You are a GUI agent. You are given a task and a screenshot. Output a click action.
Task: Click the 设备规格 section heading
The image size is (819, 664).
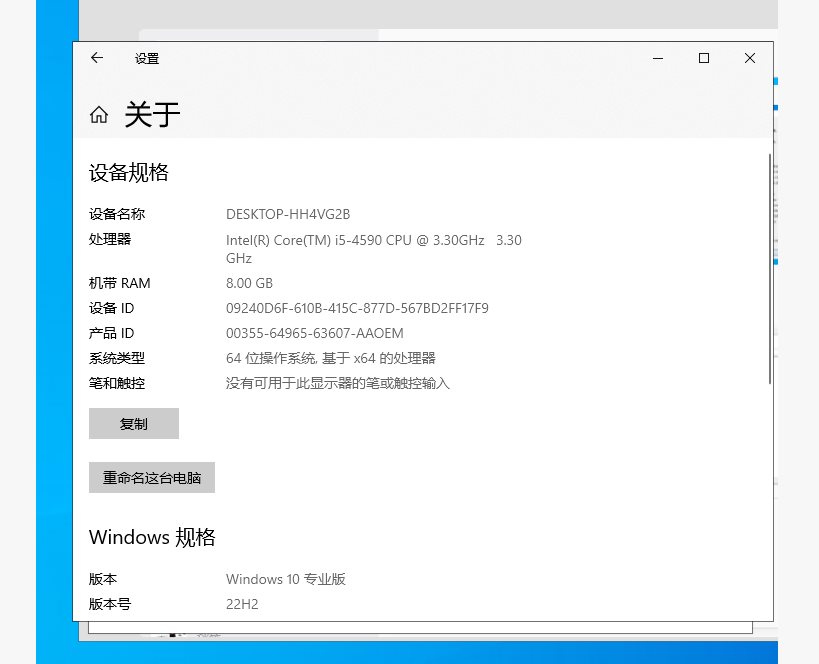tap(128, 172)
